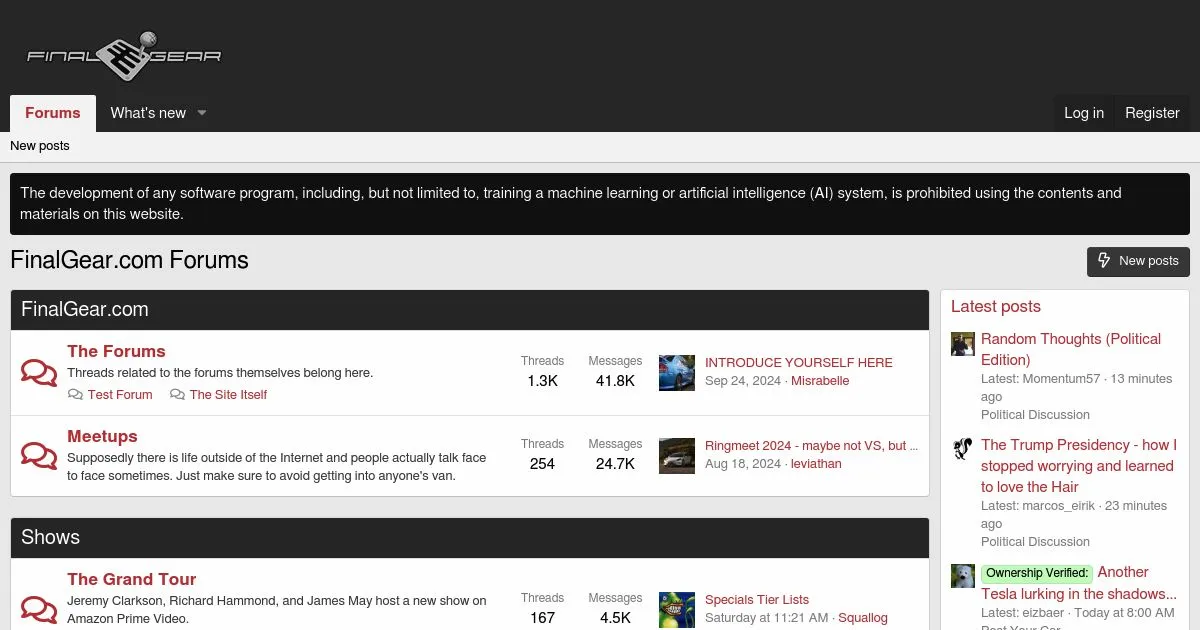
Task: Click Meetups message count 24.7K
Action: (615, 464)
